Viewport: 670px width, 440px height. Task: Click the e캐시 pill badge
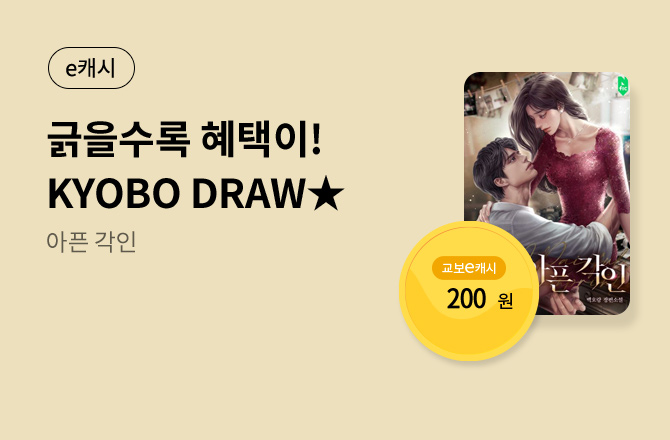click(x=91, y=68)
